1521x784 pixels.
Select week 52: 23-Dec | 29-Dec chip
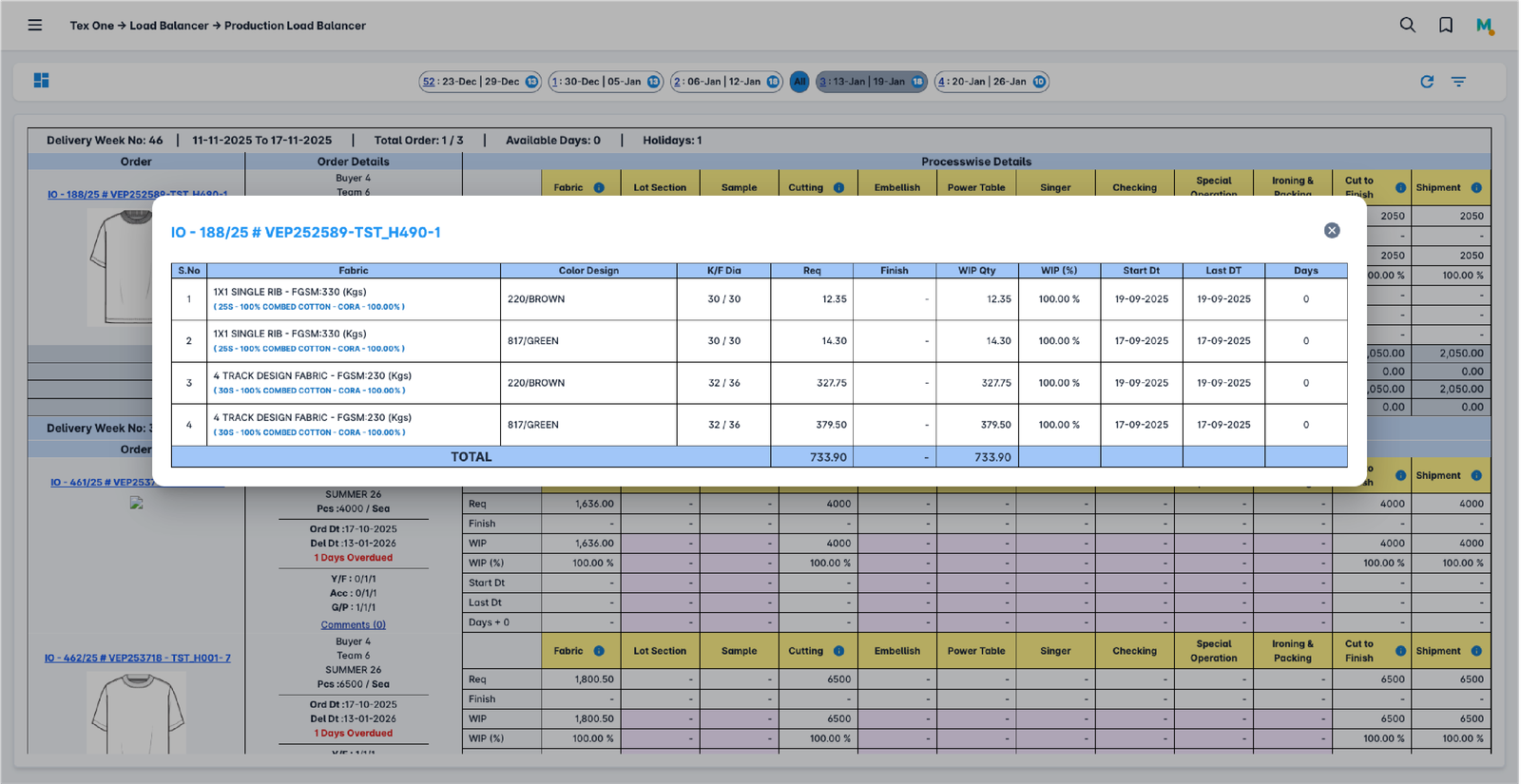click(x=480, y=82)
